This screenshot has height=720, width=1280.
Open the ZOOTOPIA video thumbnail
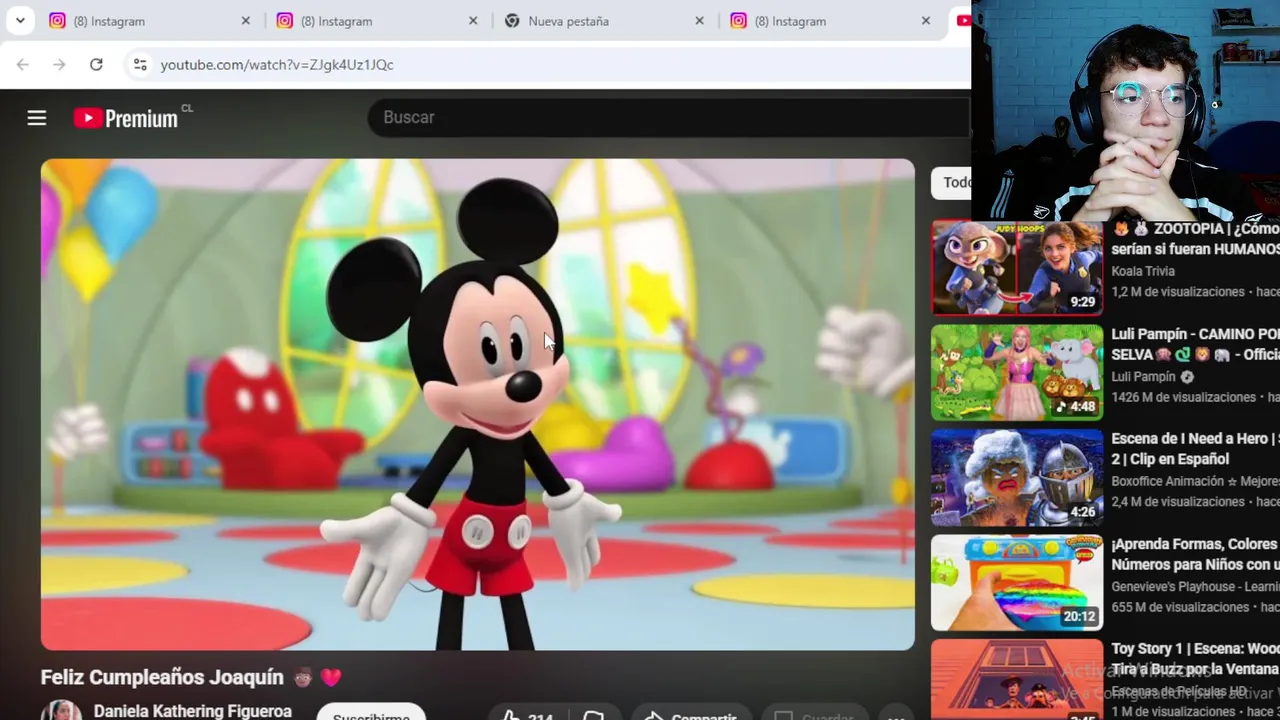tap(1017, 267)
